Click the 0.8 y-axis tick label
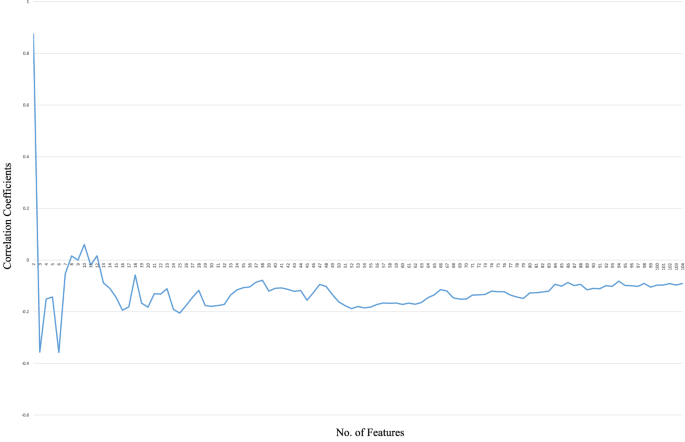Viewport: 685px width, 442px height. pyautogui.click(x=27, y=53)
